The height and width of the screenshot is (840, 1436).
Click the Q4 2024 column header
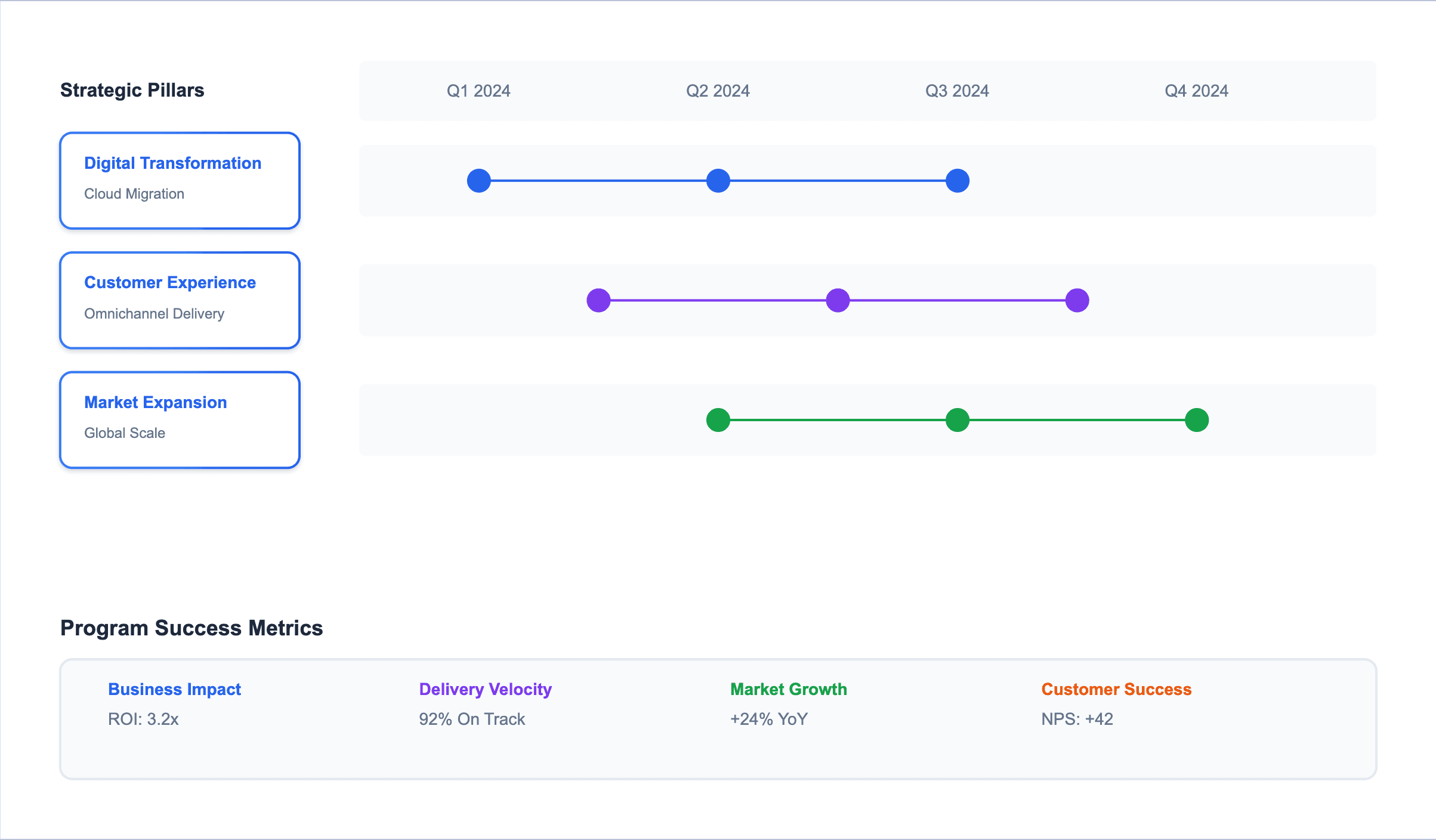tap(1196, 91)
